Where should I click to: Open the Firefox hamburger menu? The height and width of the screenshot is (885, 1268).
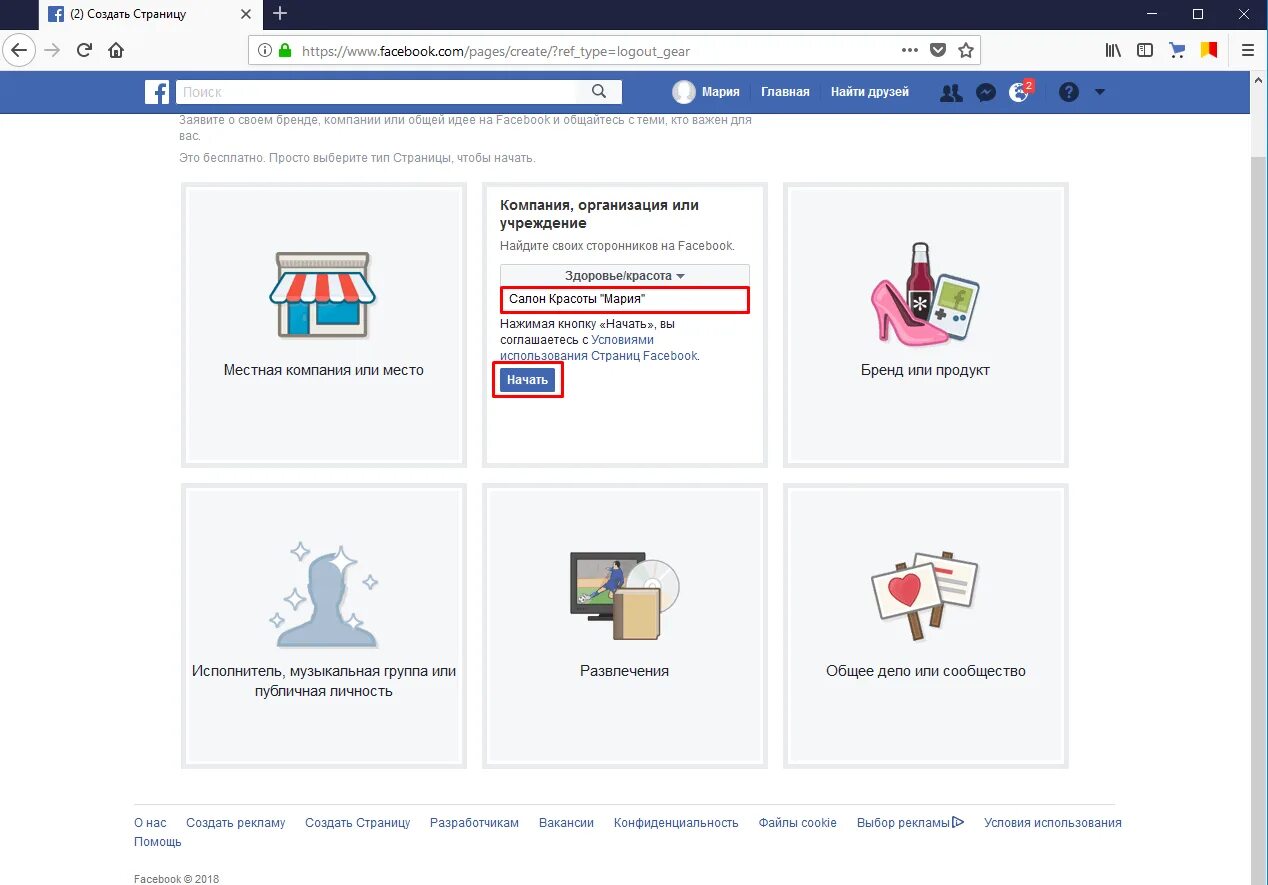(x=1247, y=50)
